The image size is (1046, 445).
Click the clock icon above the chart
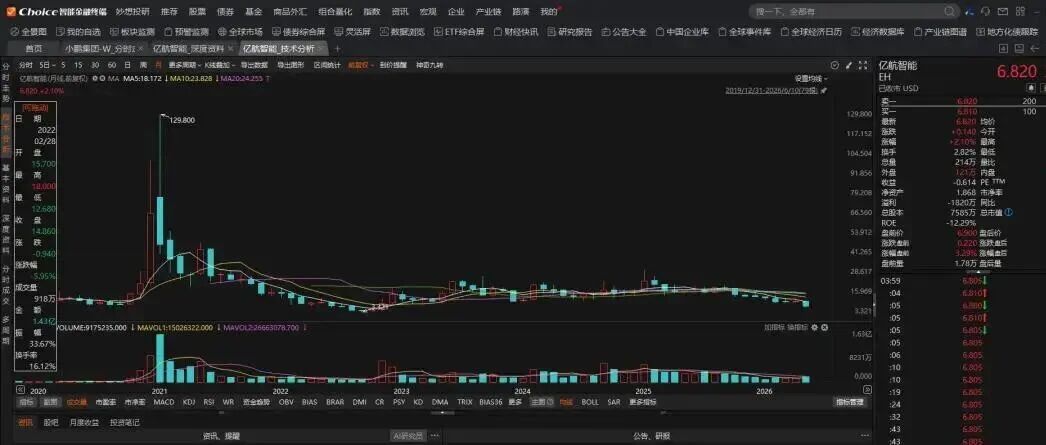[x=835, y=65]
